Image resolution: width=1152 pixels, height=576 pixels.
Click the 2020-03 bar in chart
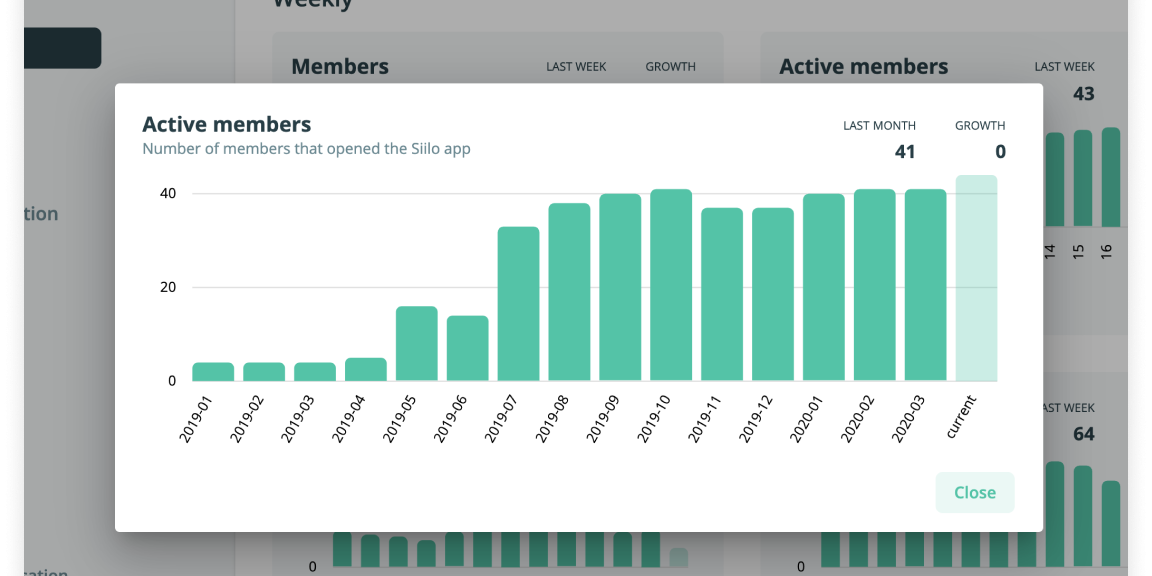(926, 285)
